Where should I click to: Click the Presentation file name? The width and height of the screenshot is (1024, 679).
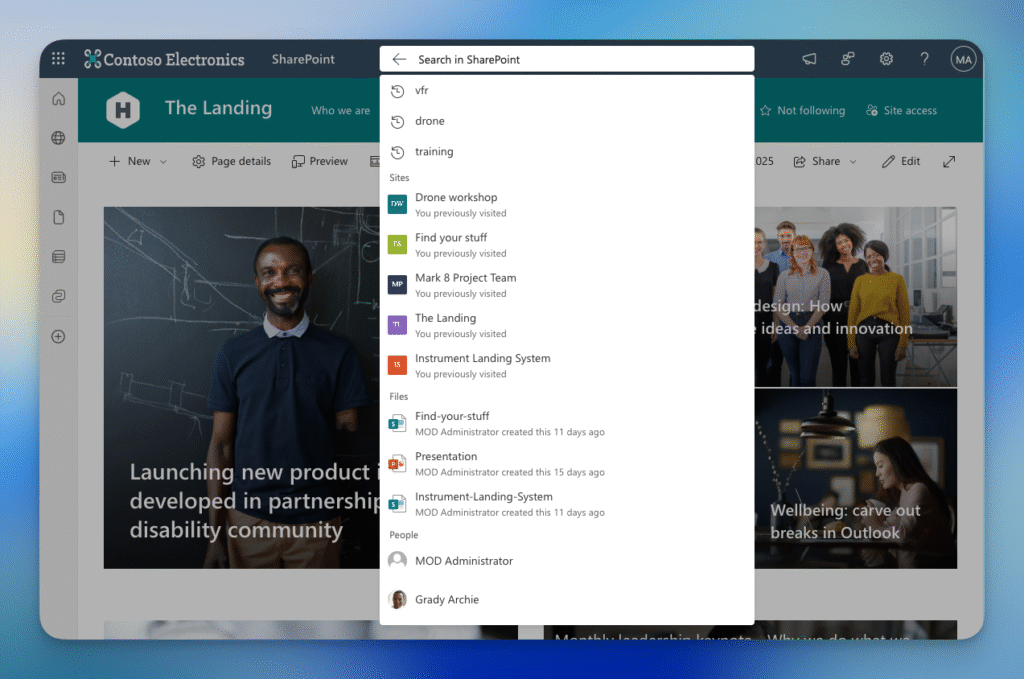[446, 456]
